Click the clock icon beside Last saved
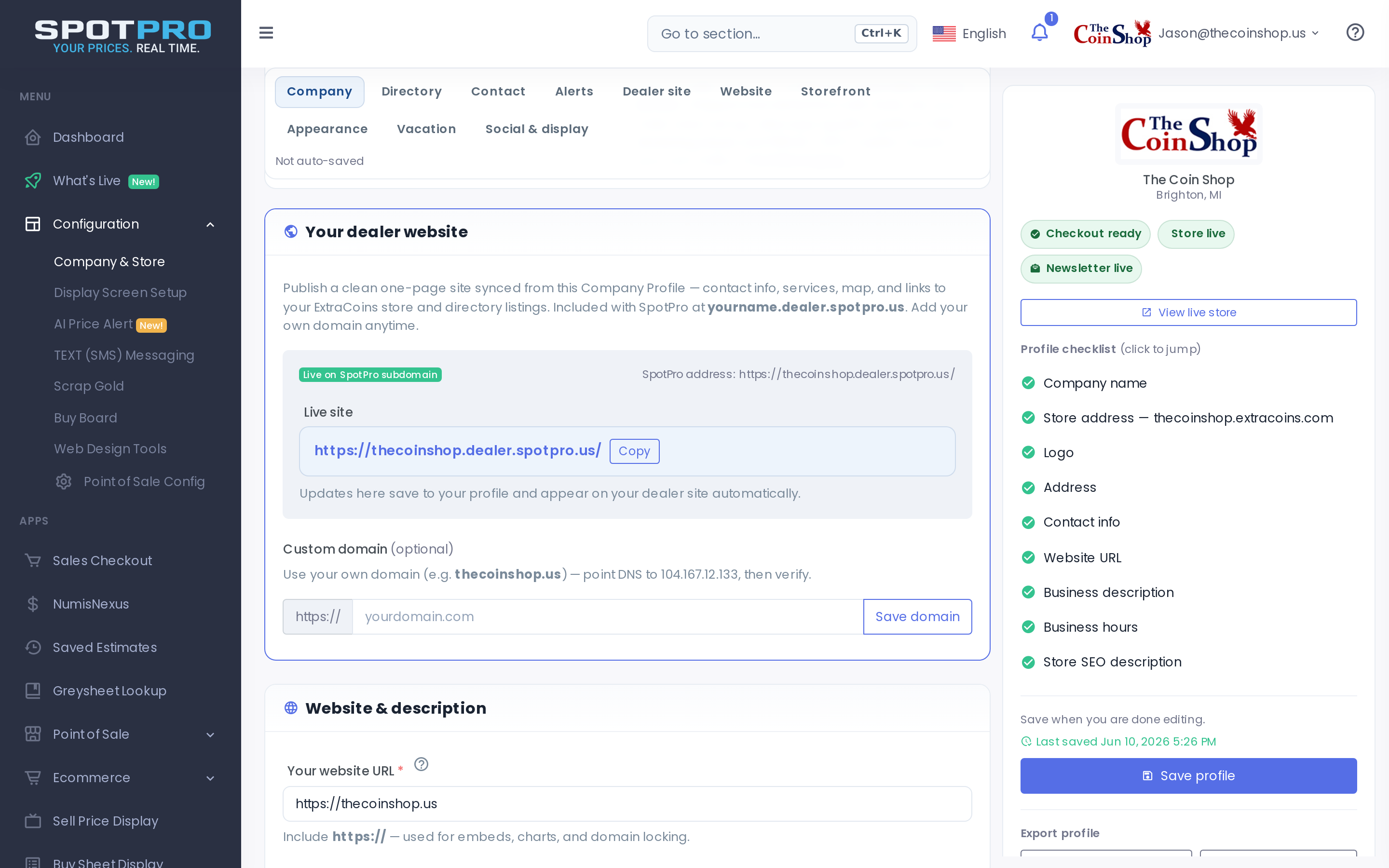 pyautogui.click(x=1026, y=742)
